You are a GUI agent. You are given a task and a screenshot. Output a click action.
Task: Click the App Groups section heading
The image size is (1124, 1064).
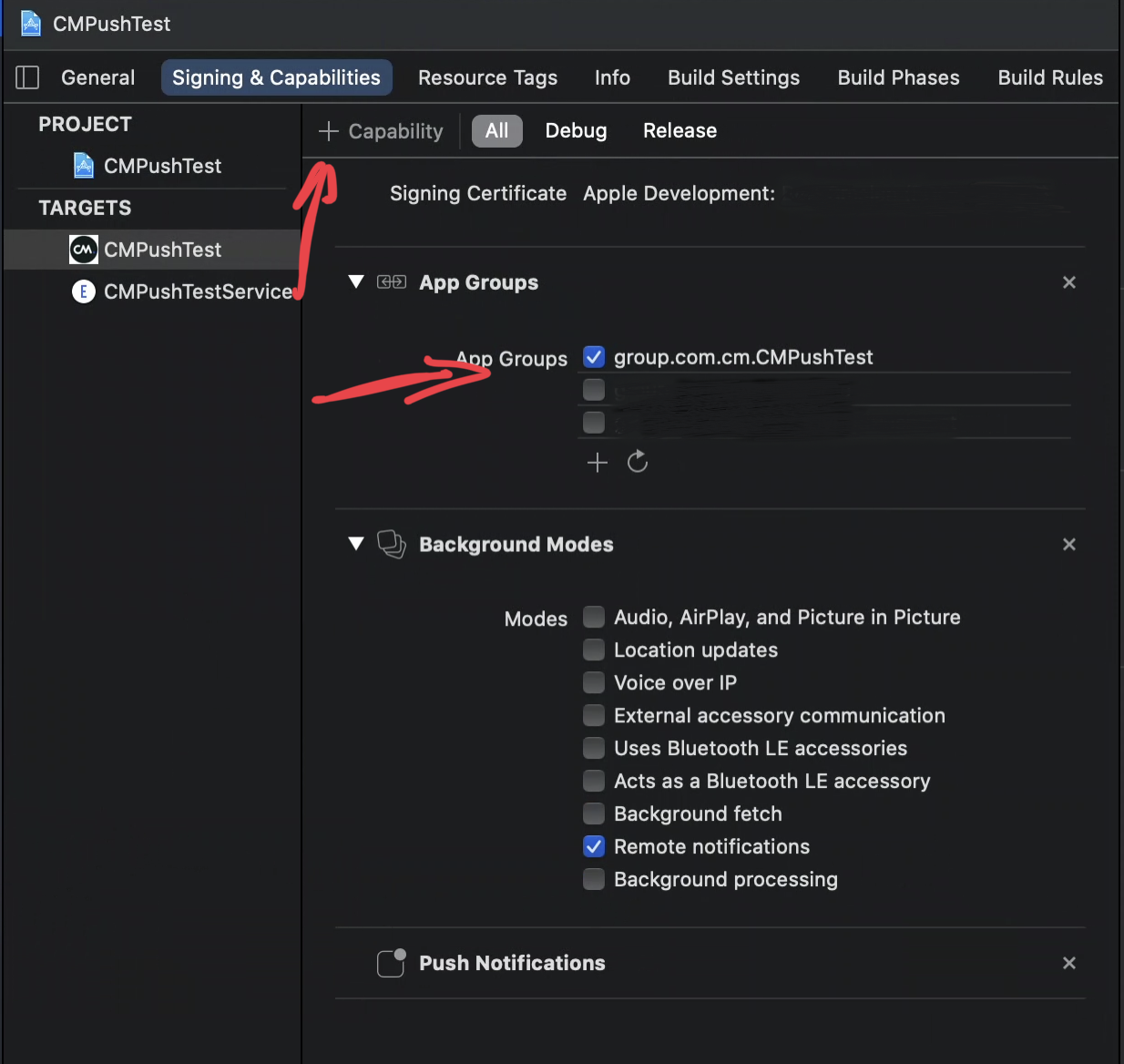[479, 282]
